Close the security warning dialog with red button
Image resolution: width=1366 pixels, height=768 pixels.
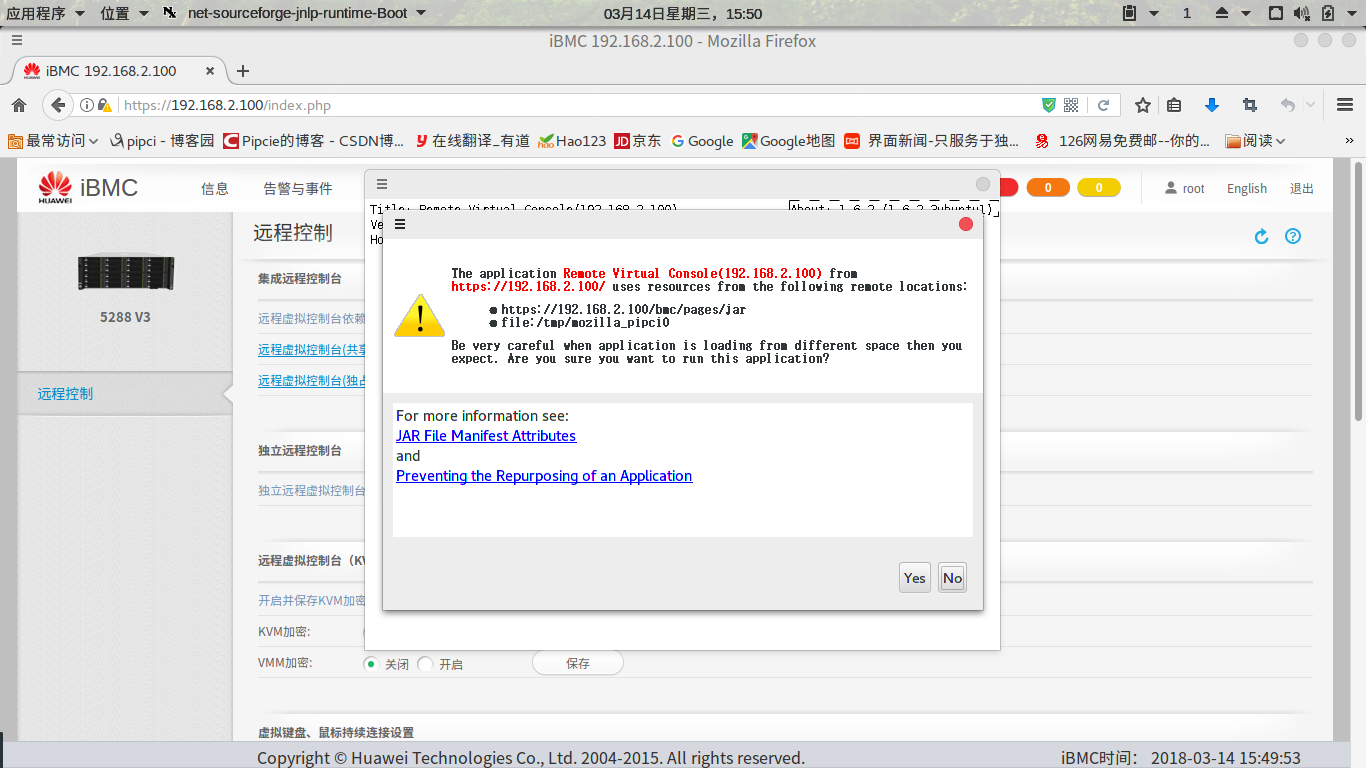966,224
